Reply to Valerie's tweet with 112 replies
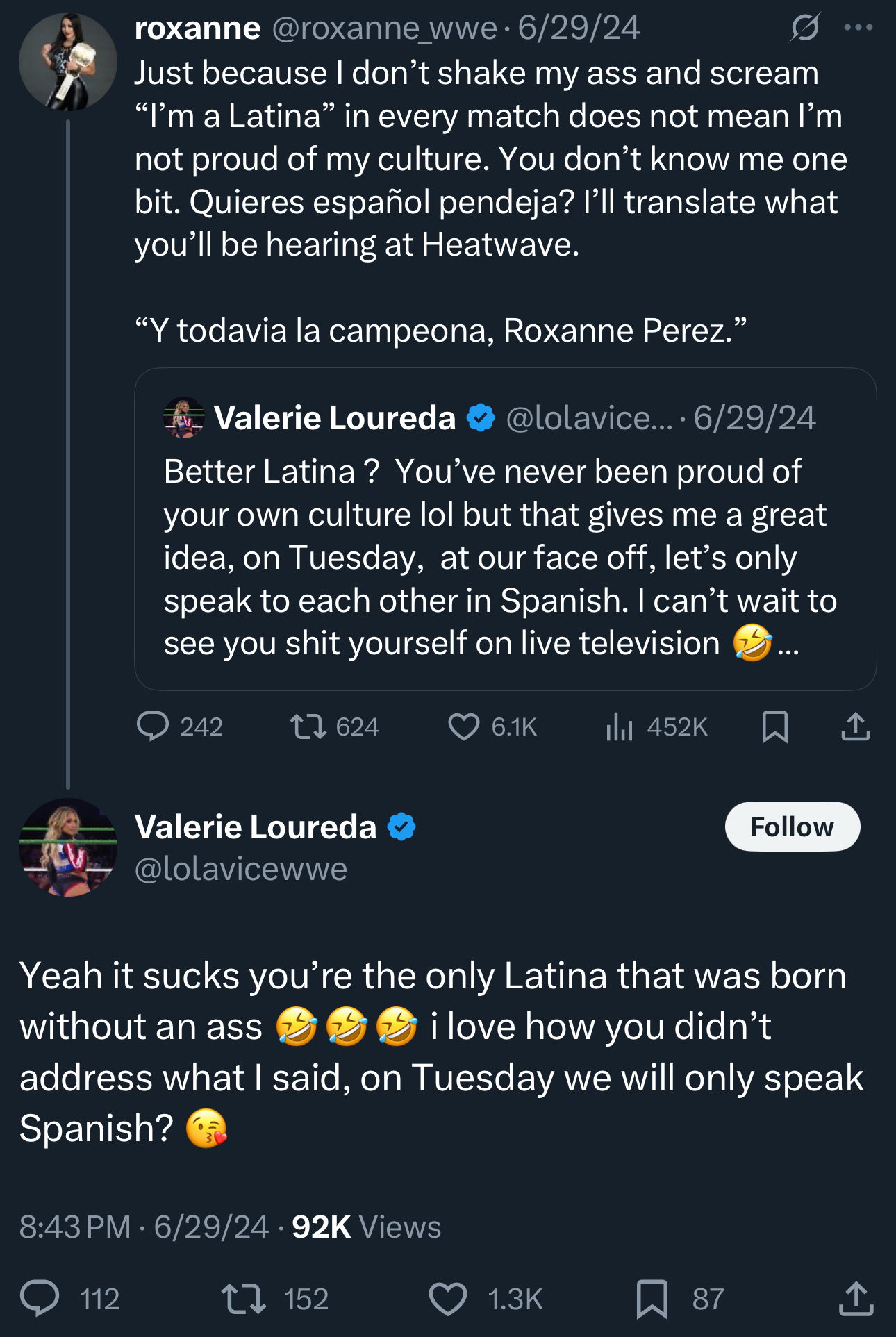The width and height of the screenshot is (896, 1337). pyautogui.click(x=40, y=1299)
